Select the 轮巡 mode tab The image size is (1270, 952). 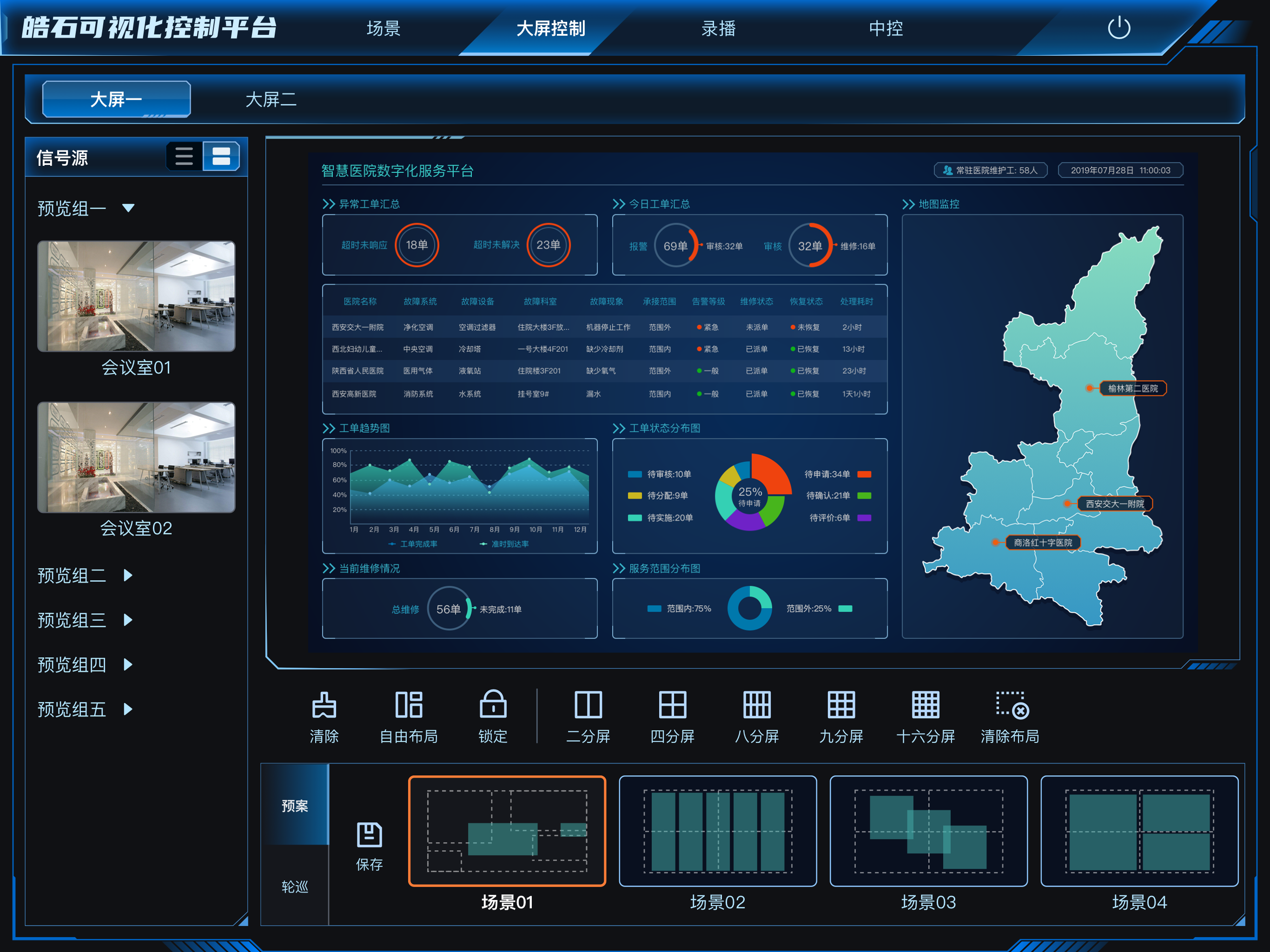coord(295,886)
